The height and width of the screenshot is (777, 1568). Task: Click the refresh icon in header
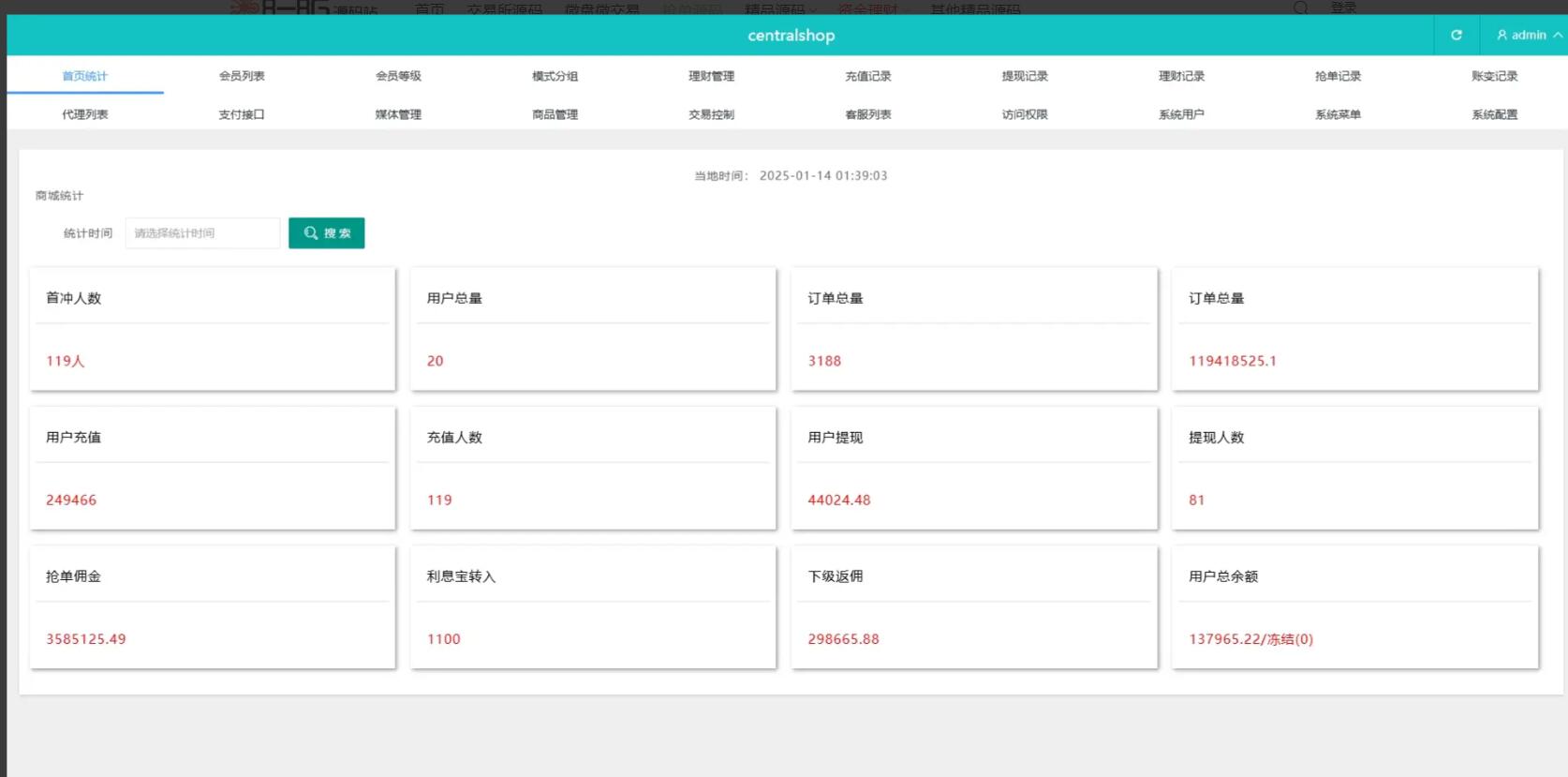(1457, 36)
